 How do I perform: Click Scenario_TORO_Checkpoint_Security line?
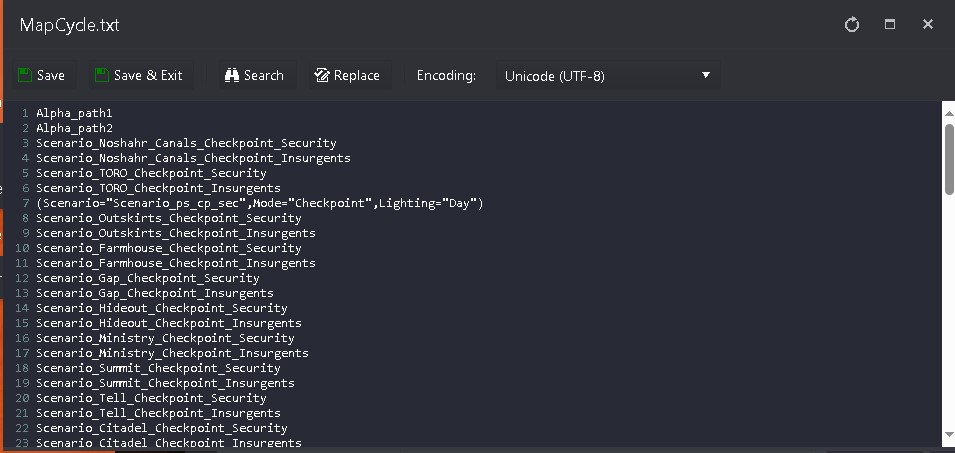click(x=151, y=173)
